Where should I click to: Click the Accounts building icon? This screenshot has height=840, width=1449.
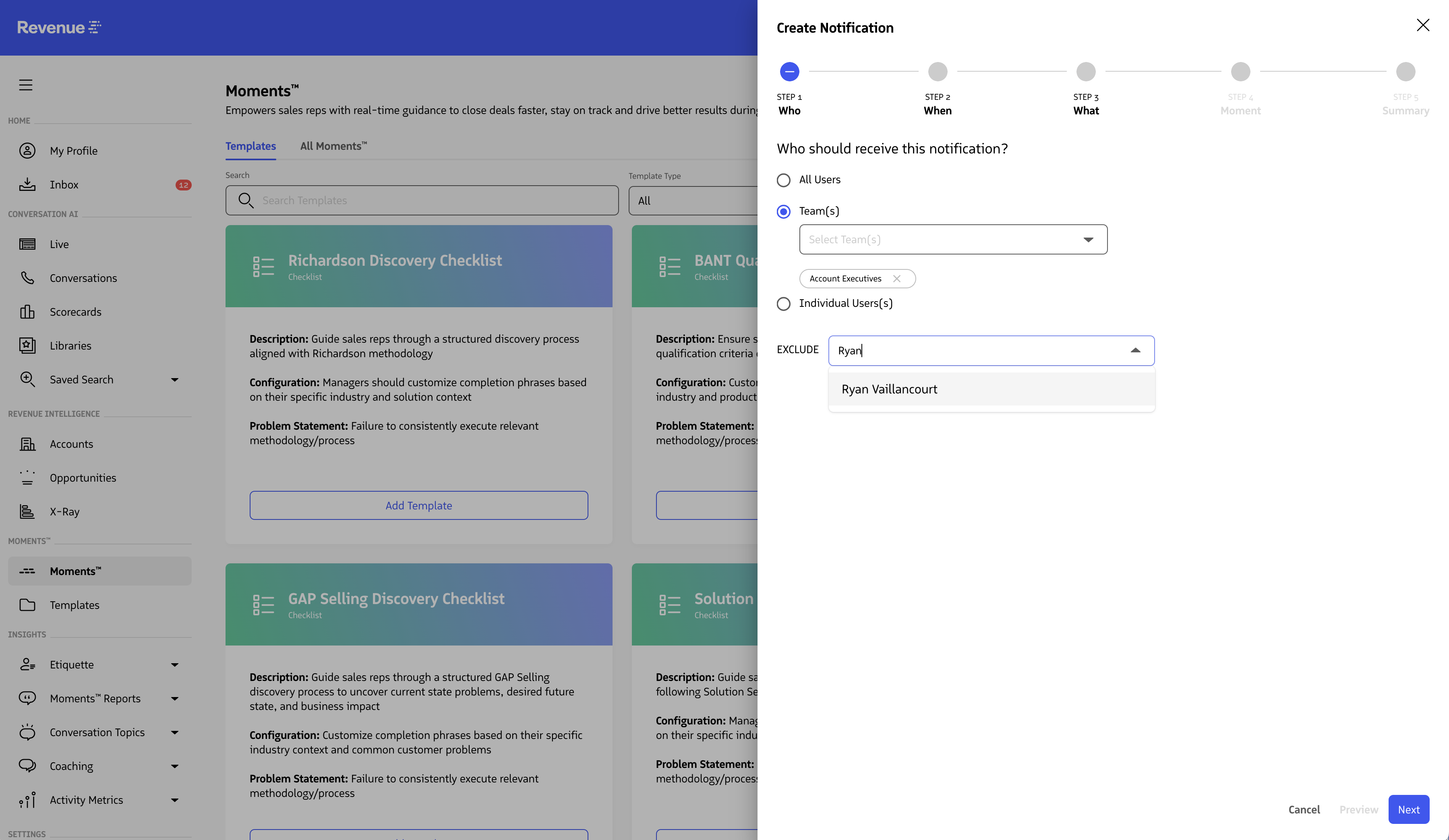pos(27,444)
